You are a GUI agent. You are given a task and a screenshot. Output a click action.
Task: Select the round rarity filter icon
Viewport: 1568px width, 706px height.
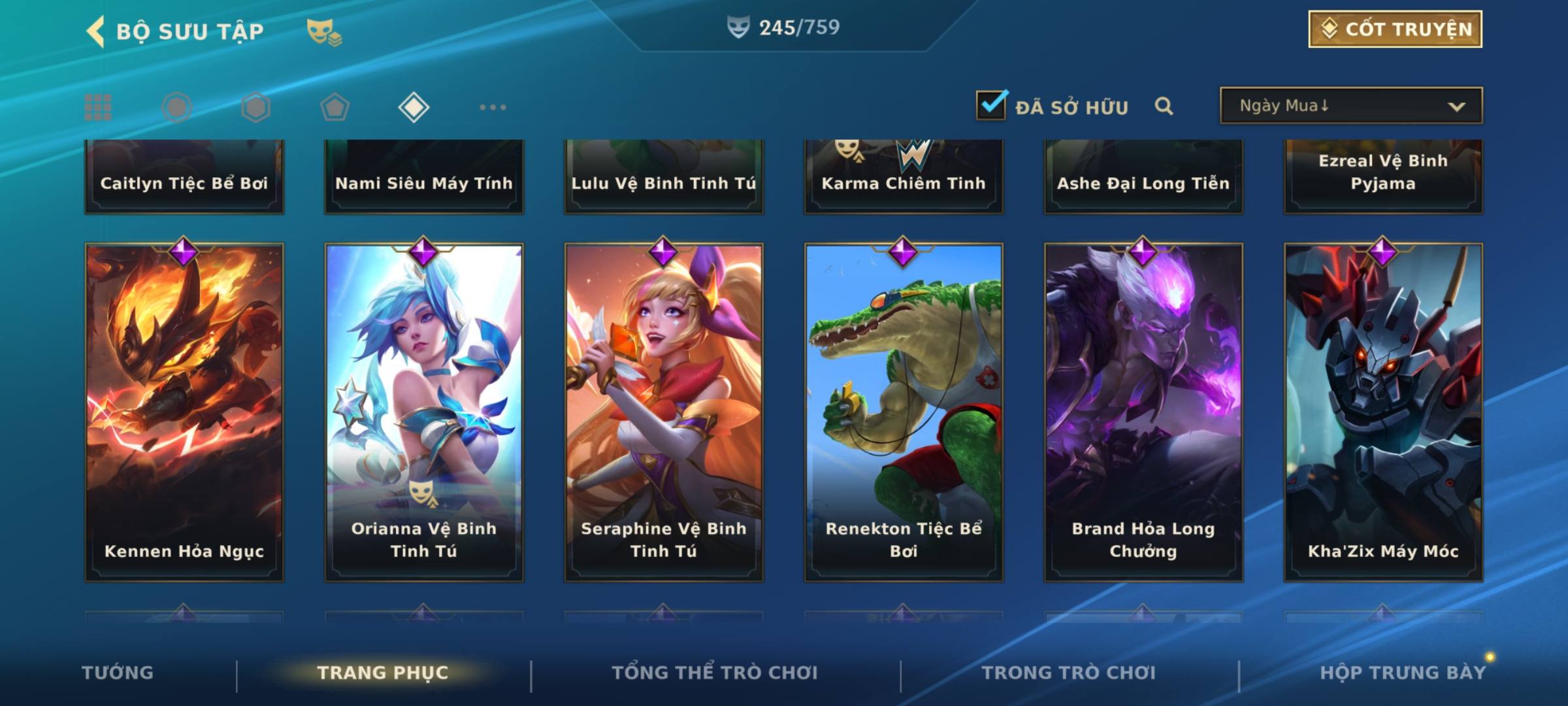click(176, 107)
